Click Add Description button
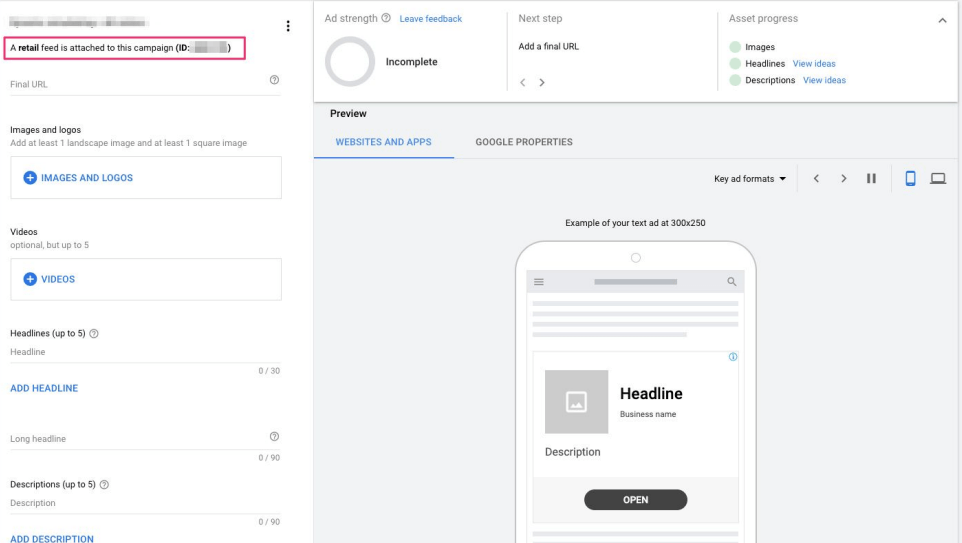 tap(52, 538)
